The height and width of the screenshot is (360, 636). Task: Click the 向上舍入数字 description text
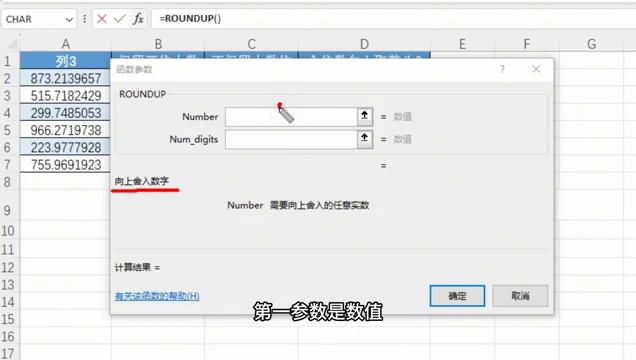pos(142,181)
